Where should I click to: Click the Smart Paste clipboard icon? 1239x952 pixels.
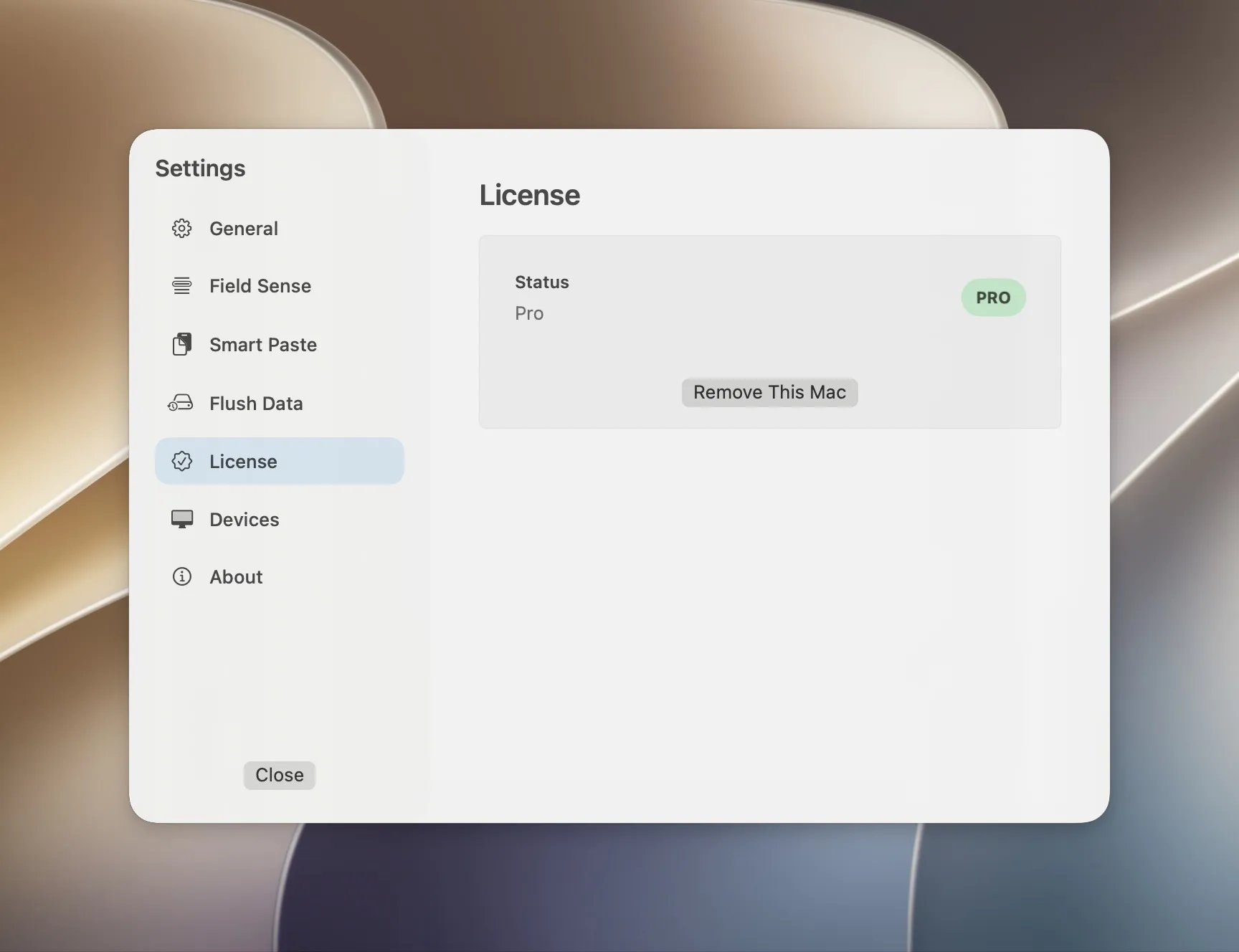coord(182,344)
